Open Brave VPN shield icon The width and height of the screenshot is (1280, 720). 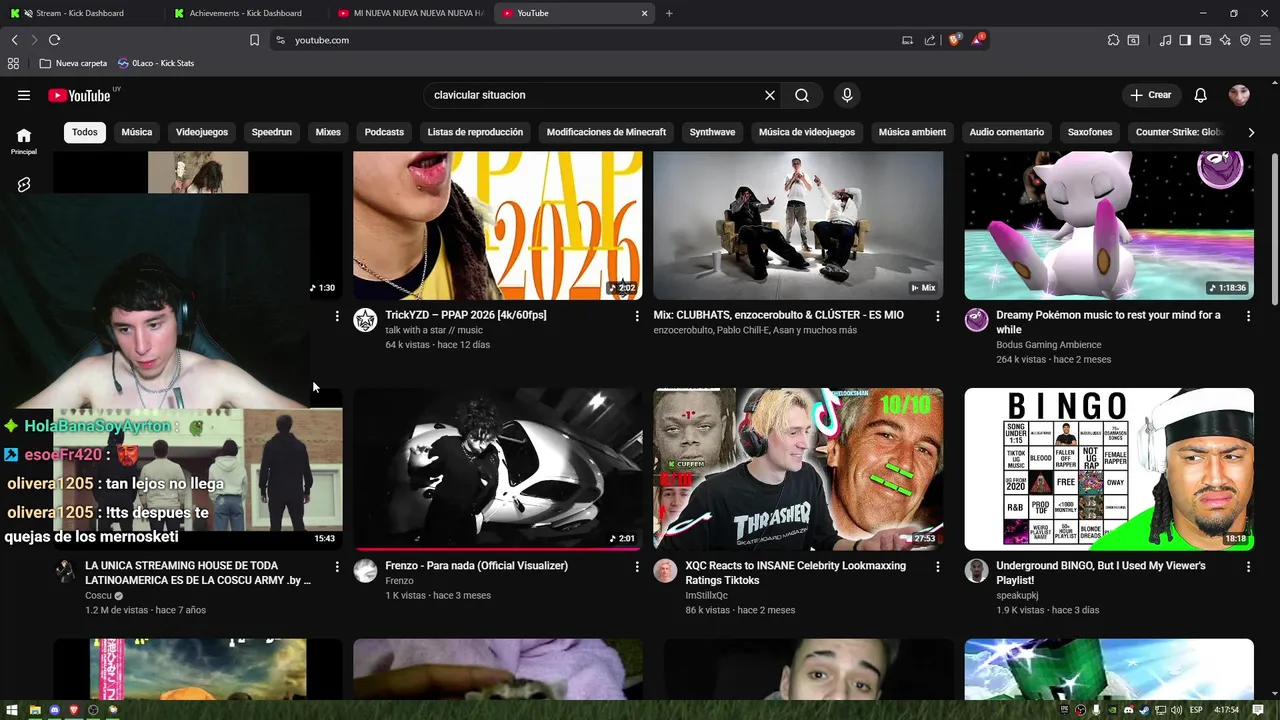(1245, 40)
